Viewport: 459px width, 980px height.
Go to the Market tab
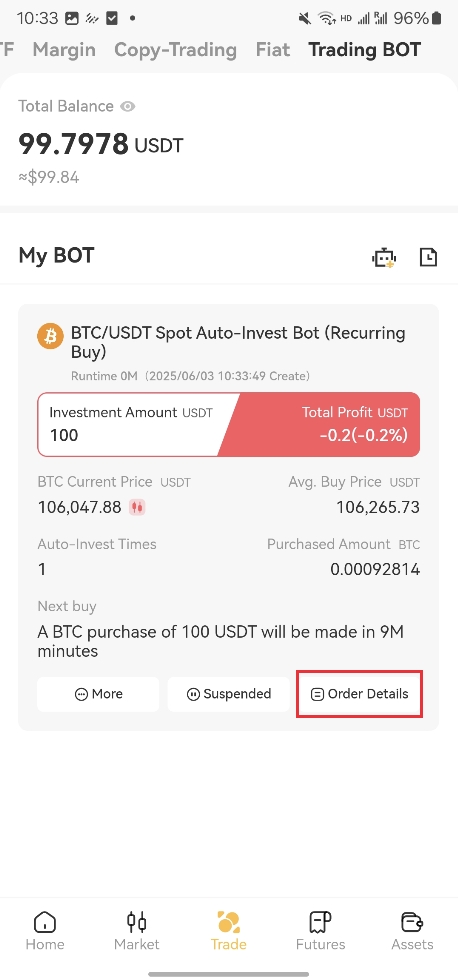click(x=136, y=931)
